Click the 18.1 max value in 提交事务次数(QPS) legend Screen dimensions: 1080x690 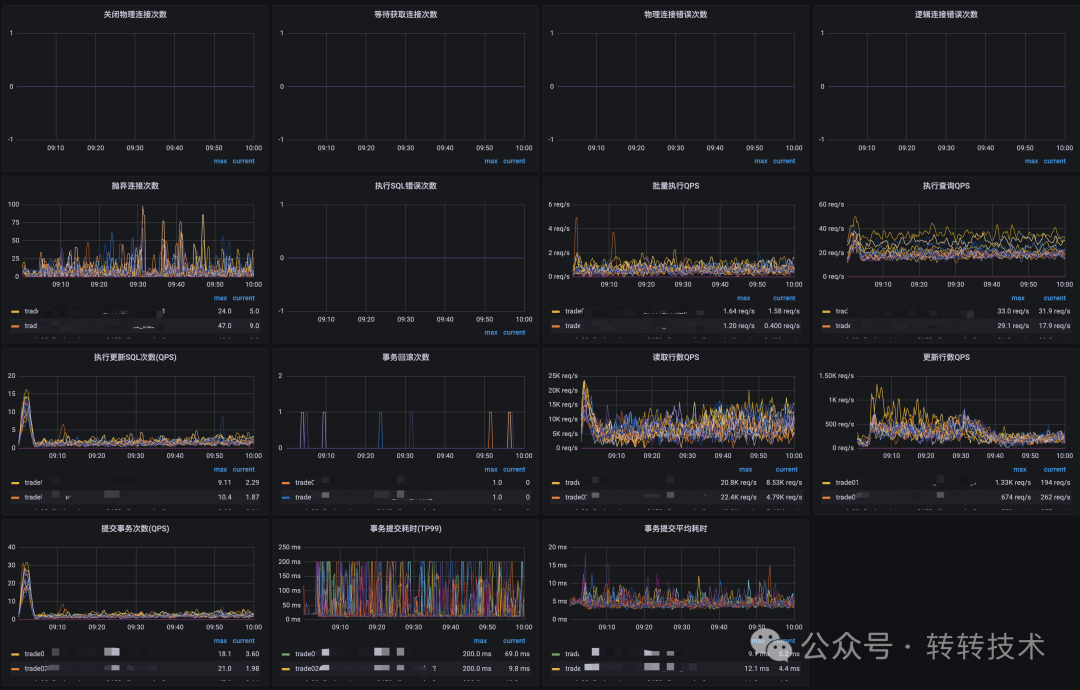(225, 654)
